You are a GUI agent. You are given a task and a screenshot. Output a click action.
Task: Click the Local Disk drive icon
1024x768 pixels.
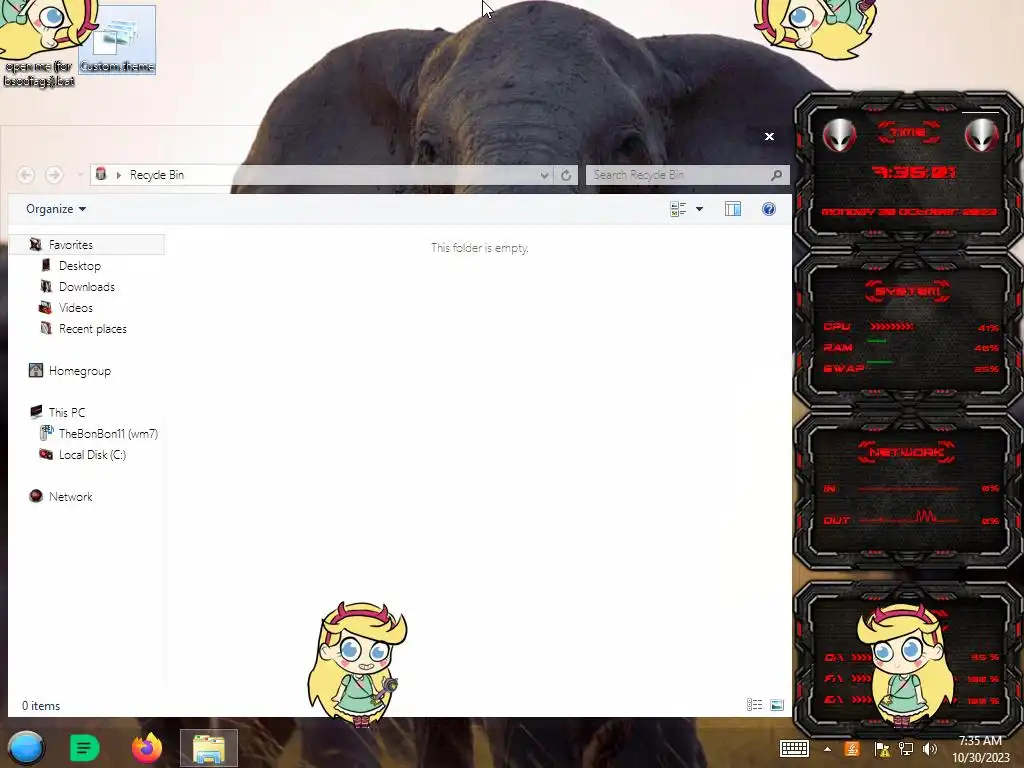(46, 454)
